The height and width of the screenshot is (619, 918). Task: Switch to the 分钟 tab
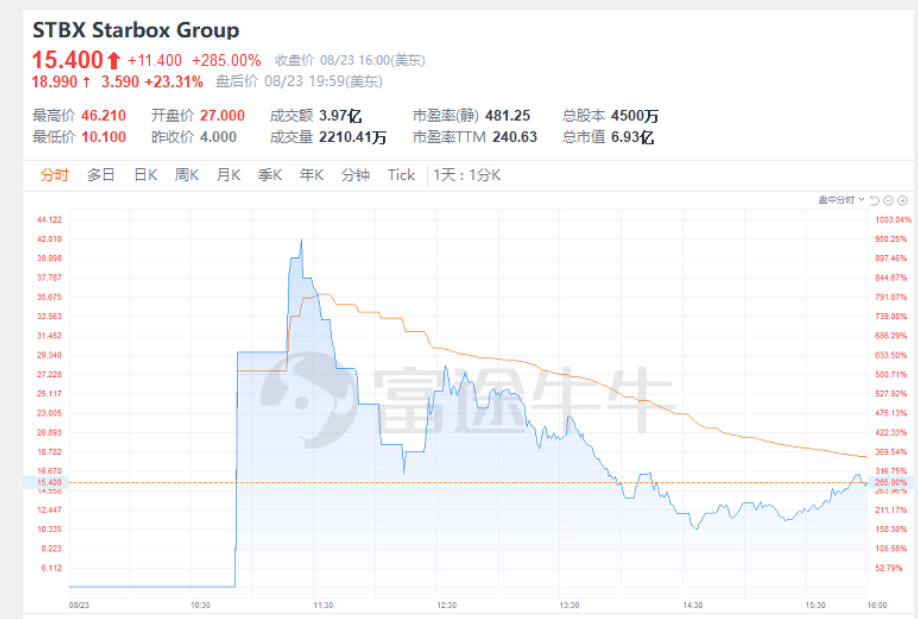pos(355,175)
